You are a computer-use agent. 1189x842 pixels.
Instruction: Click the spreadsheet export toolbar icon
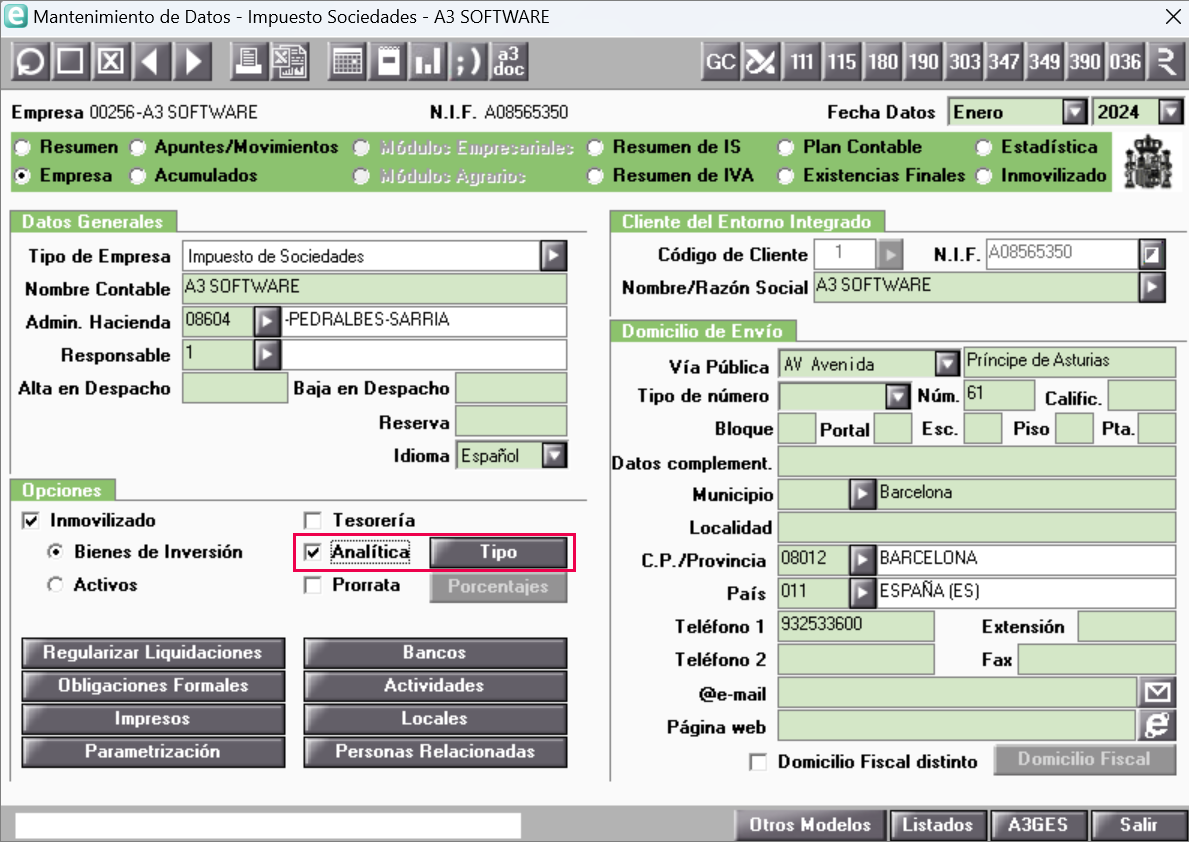(289, 61)
